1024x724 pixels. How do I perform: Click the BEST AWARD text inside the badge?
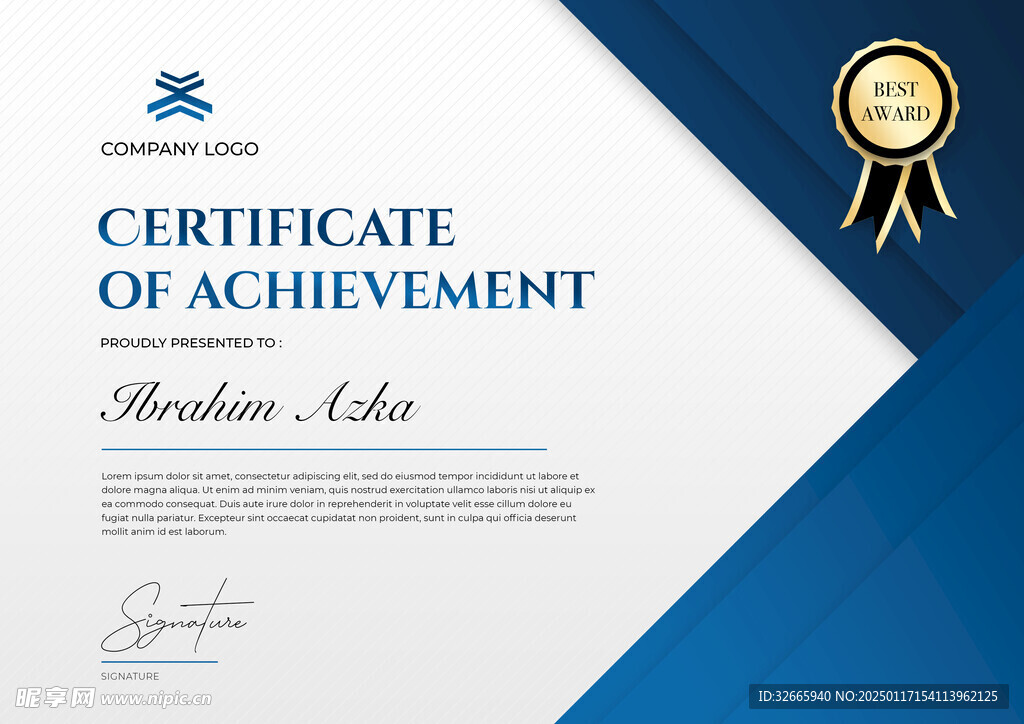point(895,101)
